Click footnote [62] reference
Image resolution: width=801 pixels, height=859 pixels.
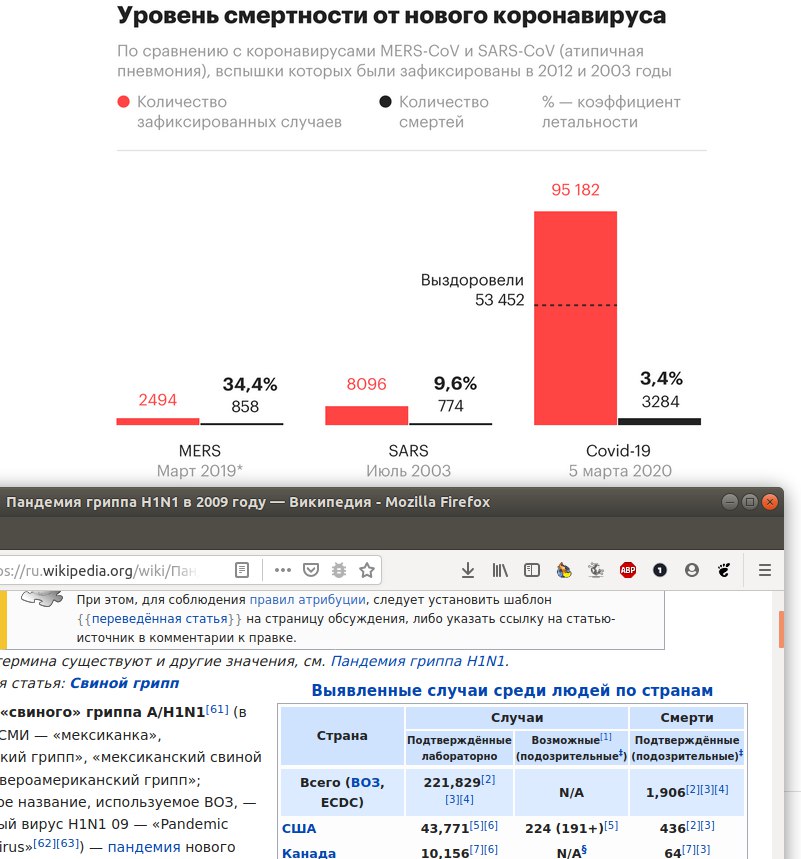coord(44,843)
